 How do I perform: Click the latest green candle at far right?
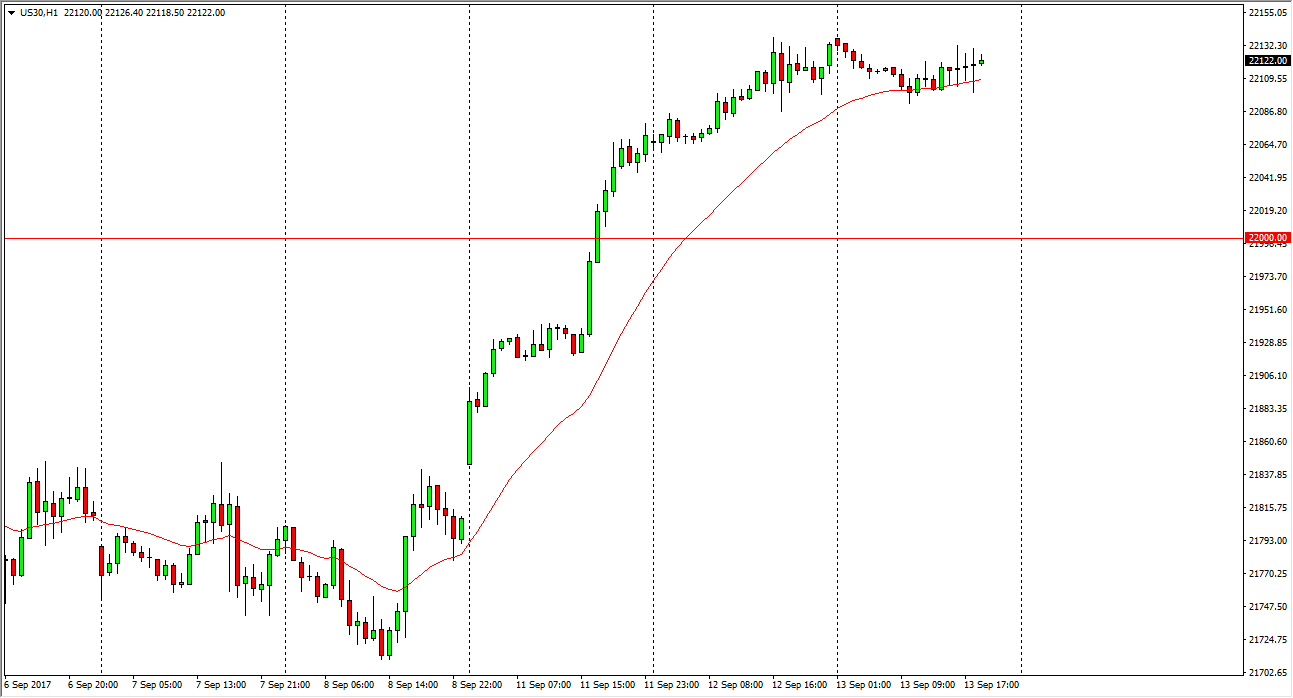981,61
